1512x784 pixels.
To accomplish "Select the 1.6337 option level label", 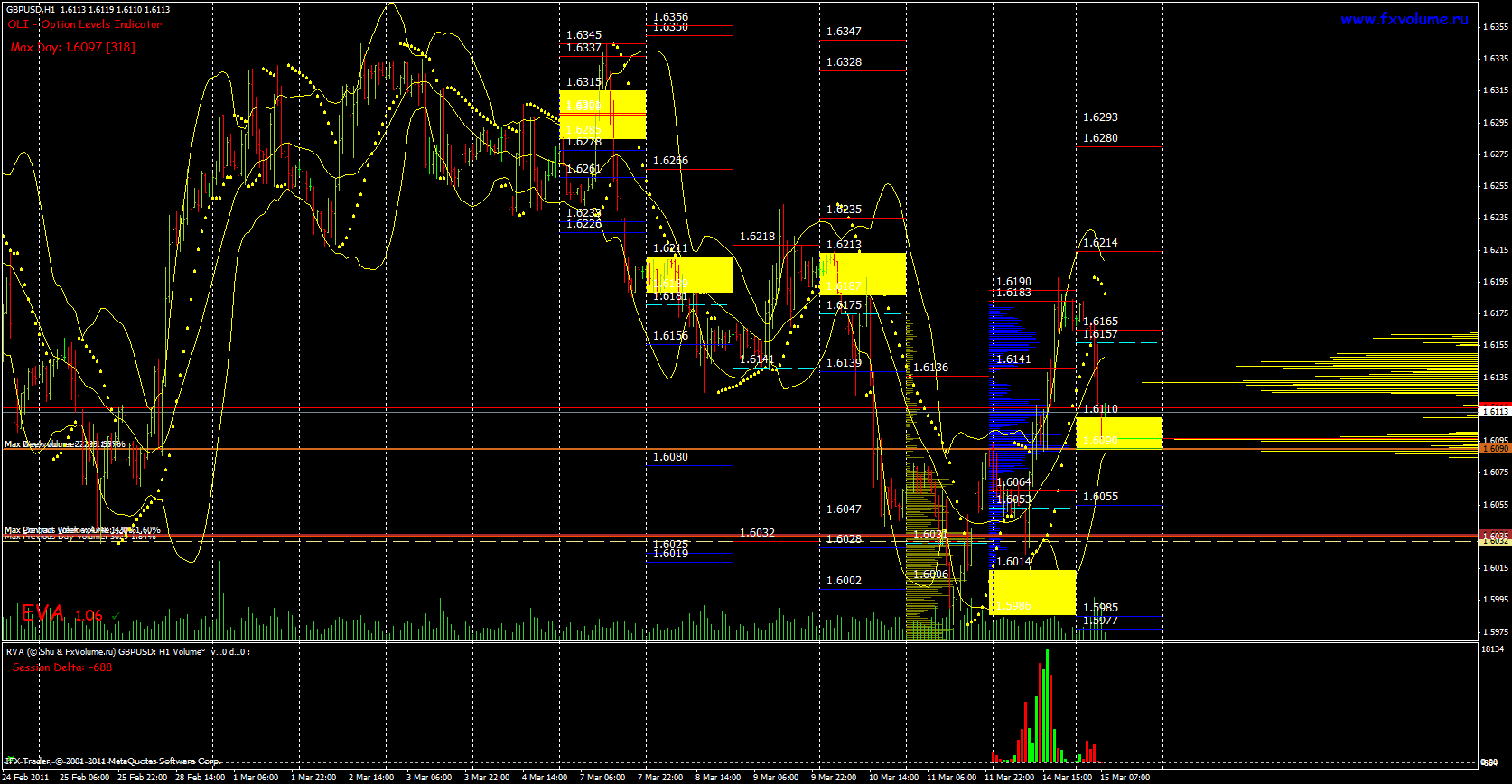I will [x=583, y=48].
